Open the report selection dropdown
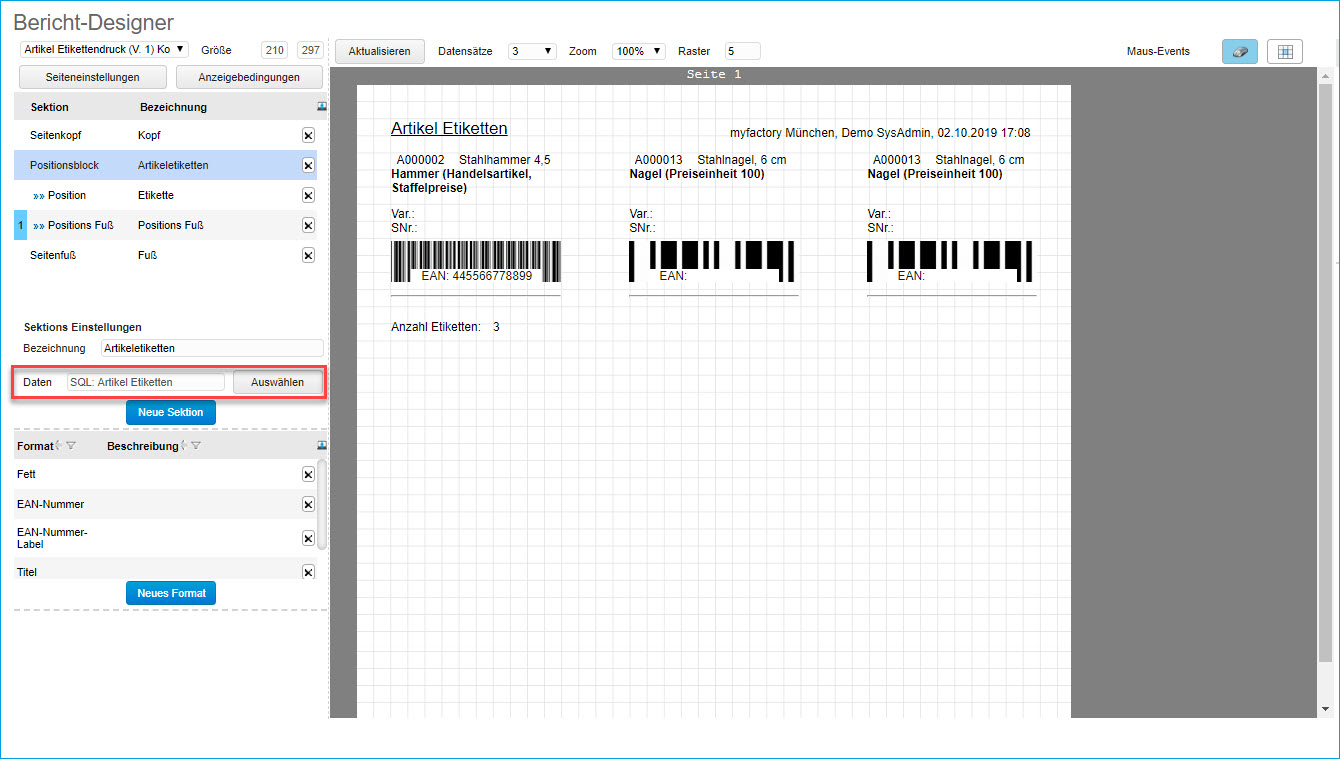 click(104, 49)
